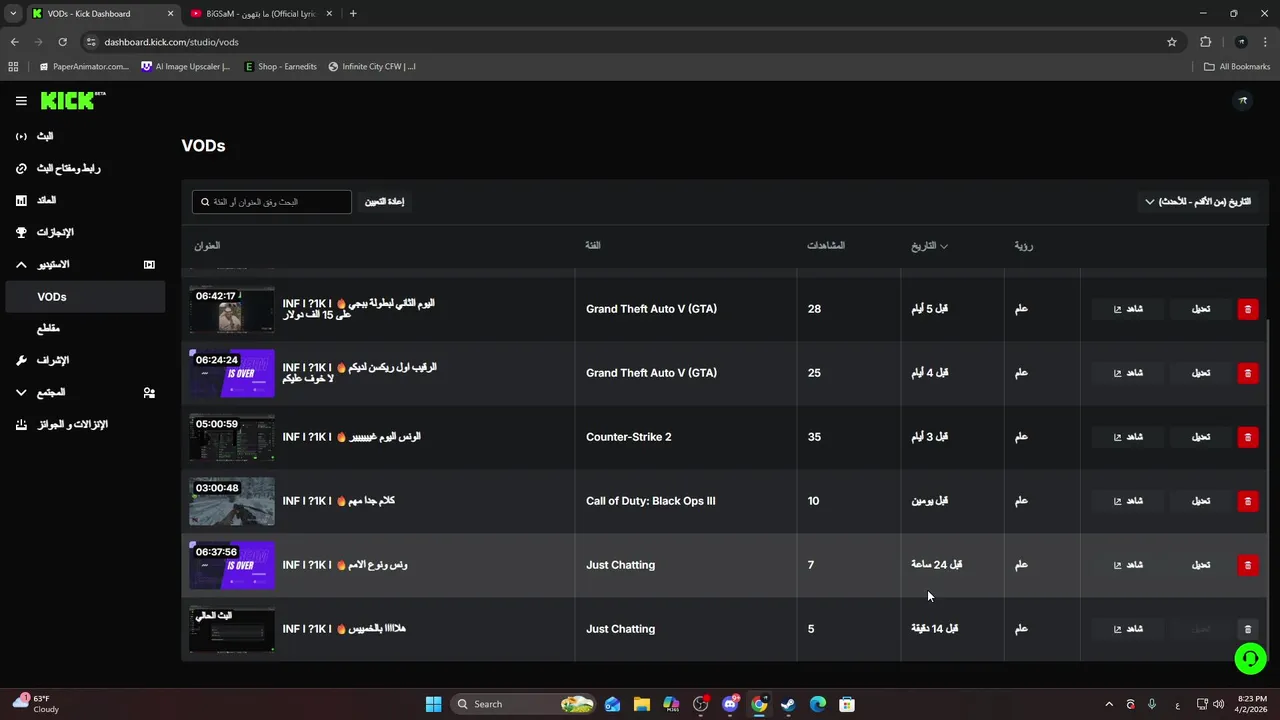This screenshot has height=720, width=1280.
Task: Open the tab search dropdown arrow at the tab strip's left end
Action: [x=12, y=14]
